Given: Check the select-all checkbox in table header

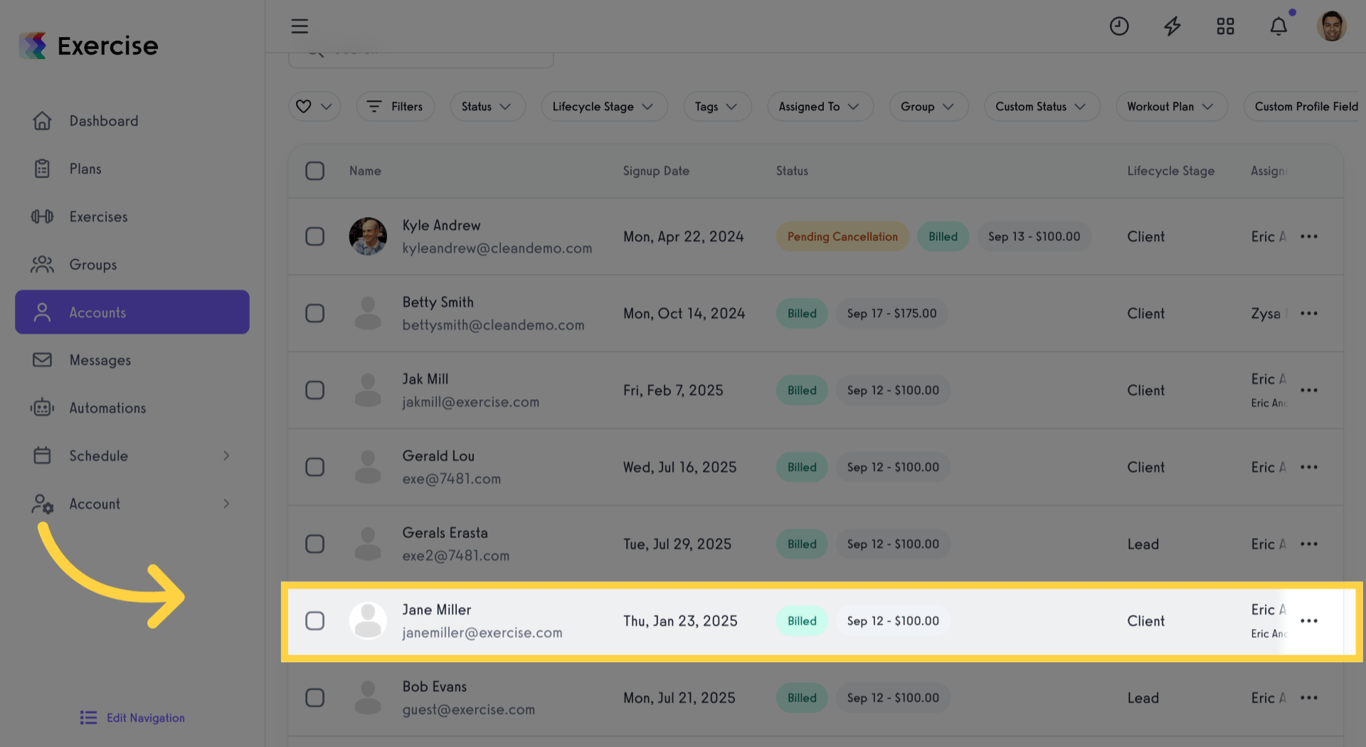Looking at the screenshot, I should click(315, 170).
